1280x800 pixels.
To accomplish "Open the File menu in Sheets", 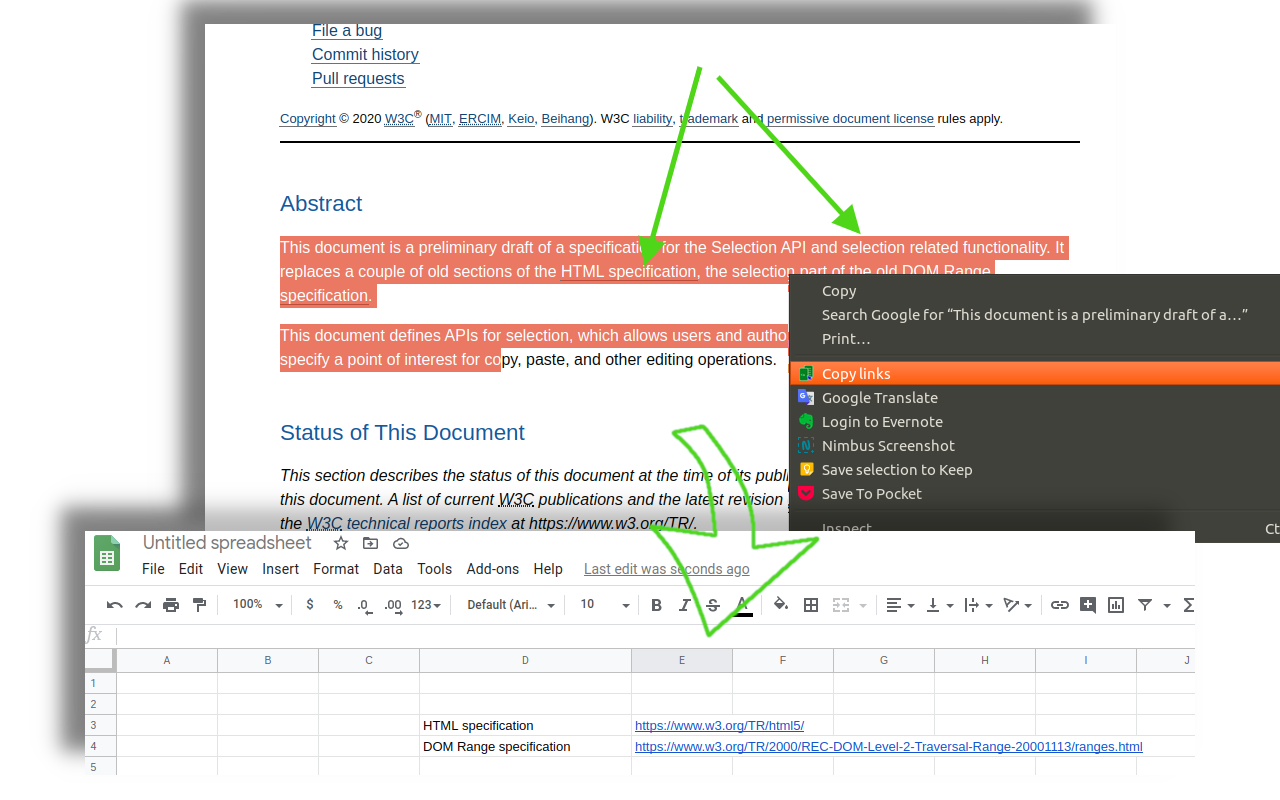I will coord(153,569).
